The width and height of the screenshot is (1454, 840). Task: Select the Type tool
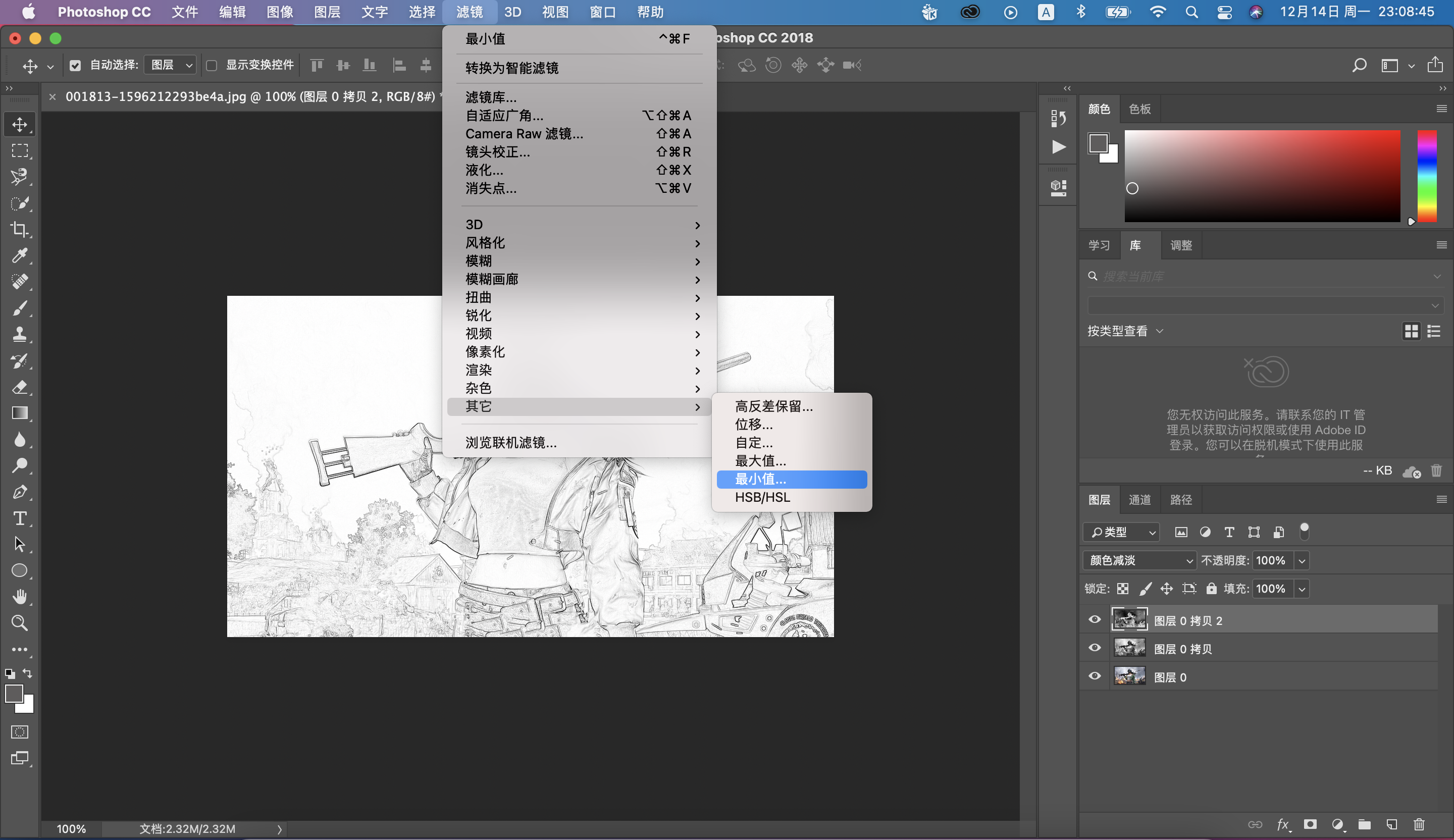(20, 518)
